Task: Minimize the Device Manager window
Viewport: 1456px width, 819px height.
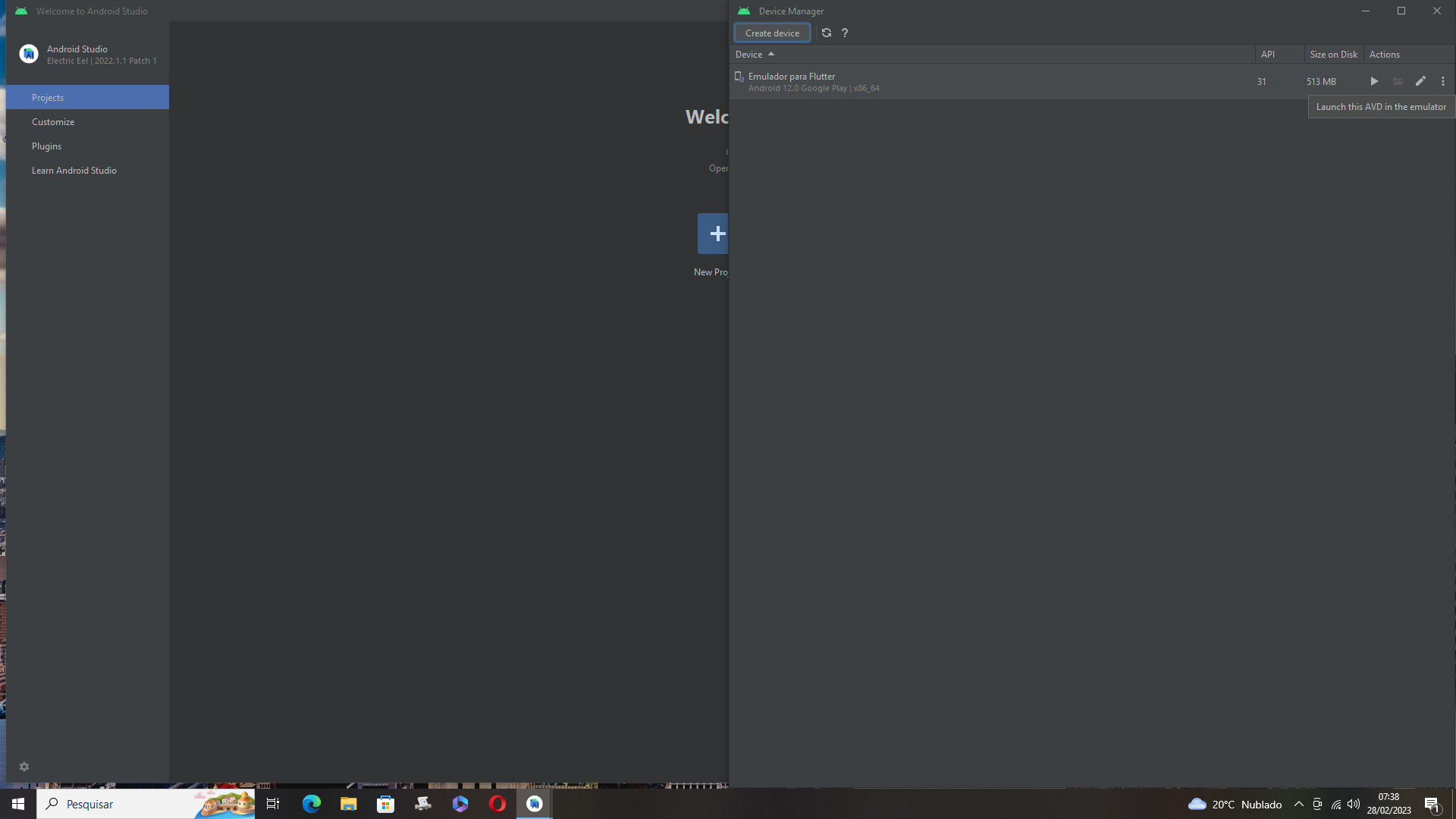Action: tap(1366, 11)
